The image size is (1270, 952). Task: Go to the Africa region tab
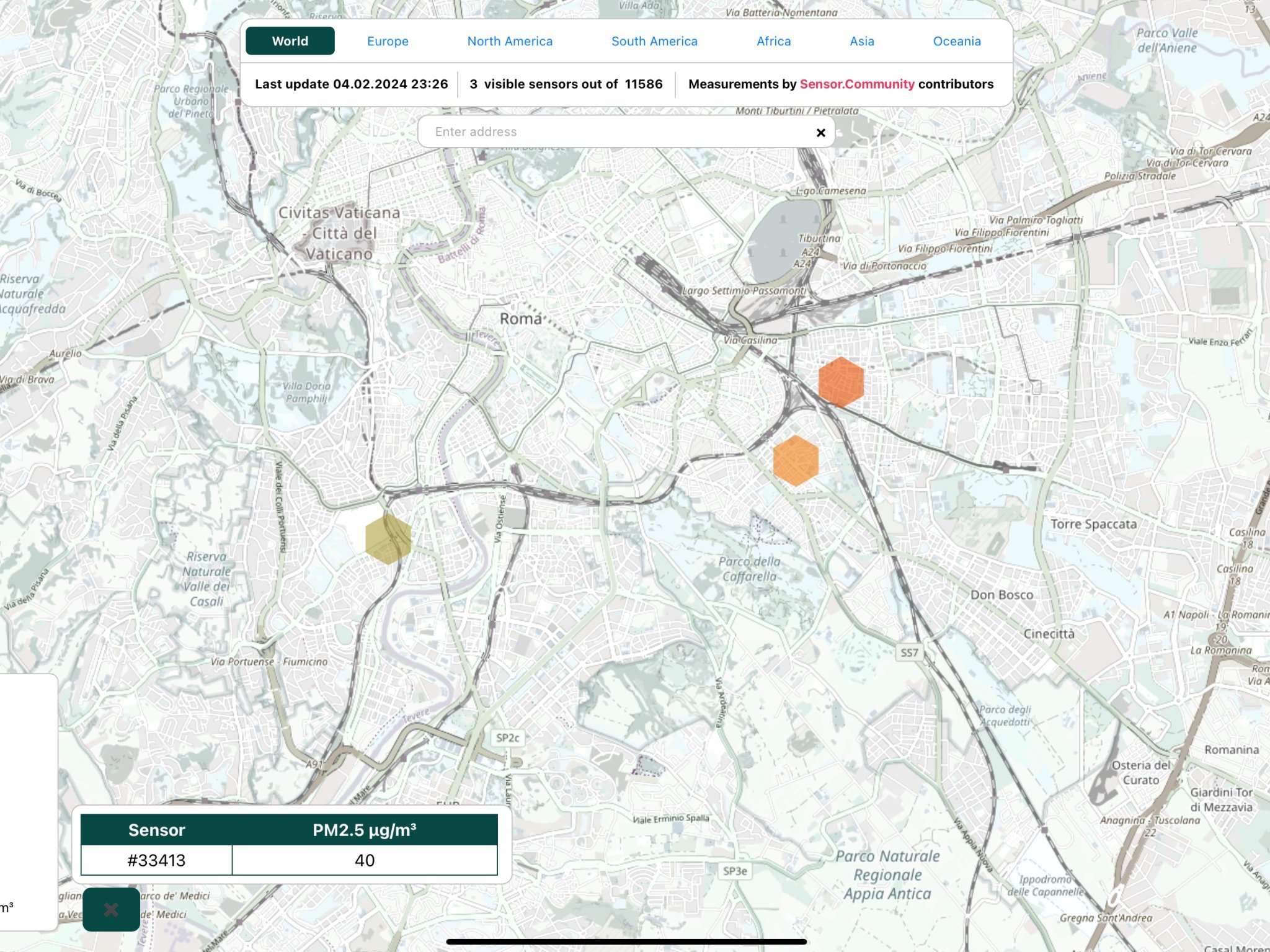pos(773,41)
